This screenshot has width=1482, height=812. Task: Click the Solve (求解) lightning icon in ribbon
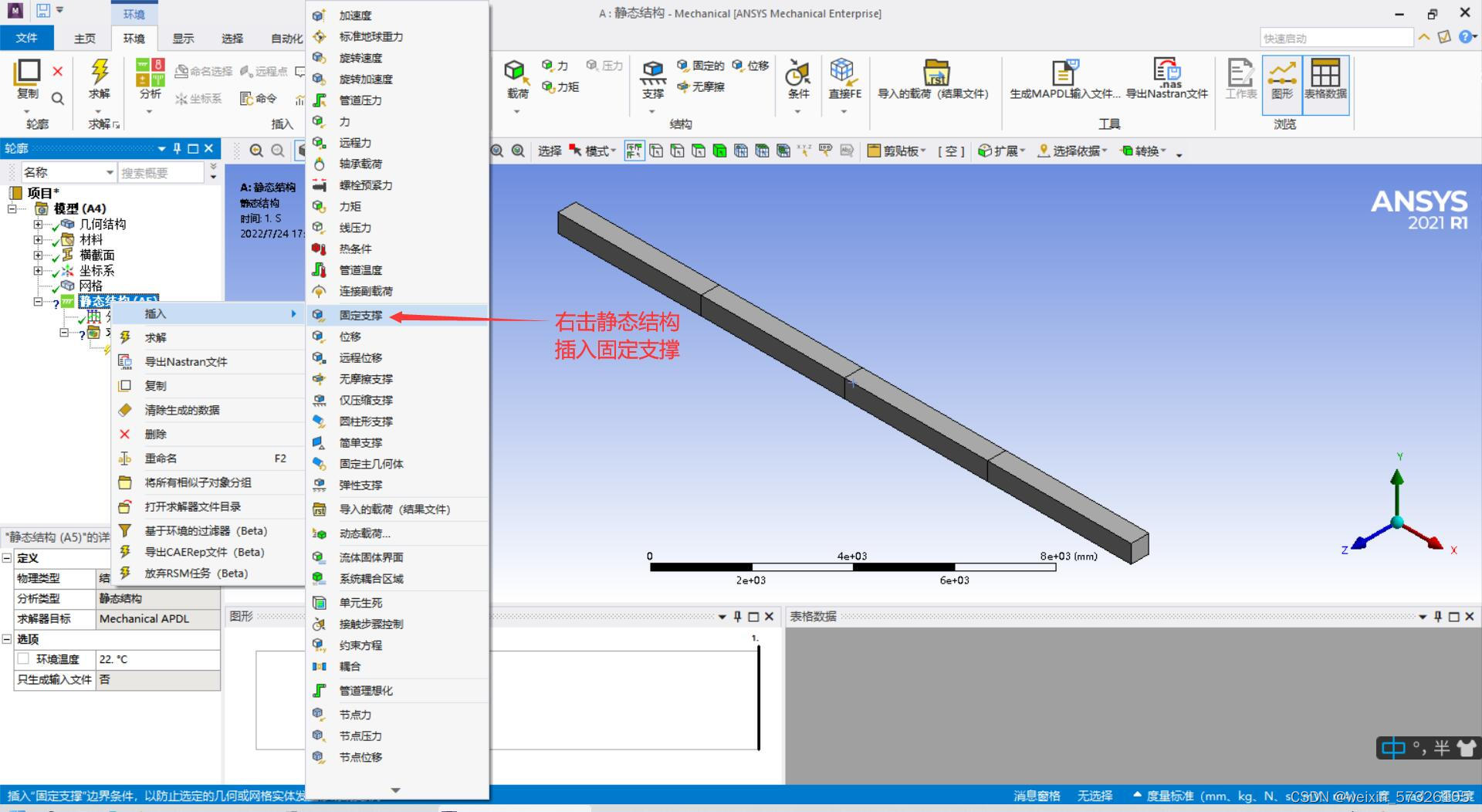pyautogui.click(x=100, y=73)
